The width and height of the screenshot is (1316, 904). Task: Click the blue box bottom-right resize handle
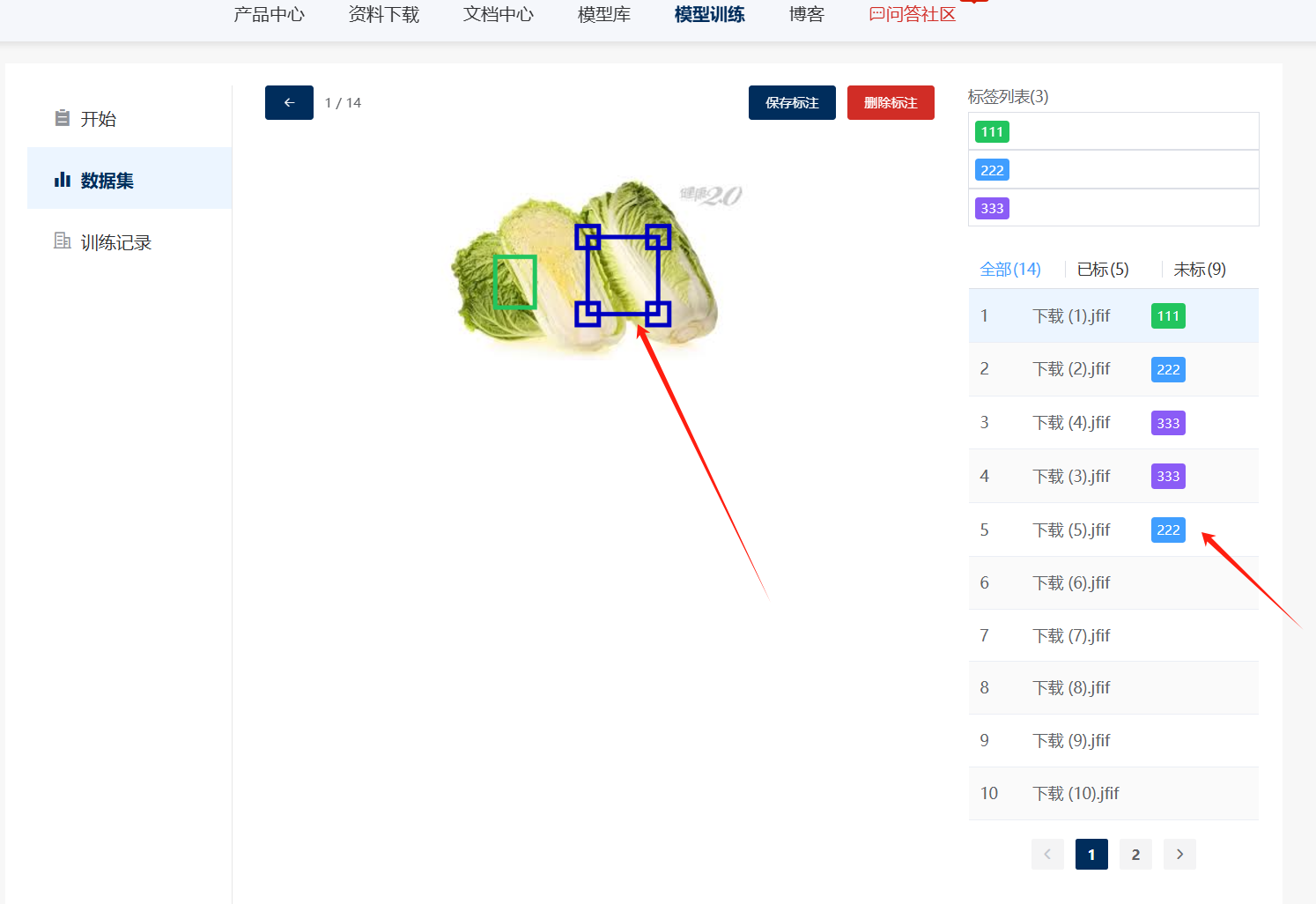coord(658,314)
